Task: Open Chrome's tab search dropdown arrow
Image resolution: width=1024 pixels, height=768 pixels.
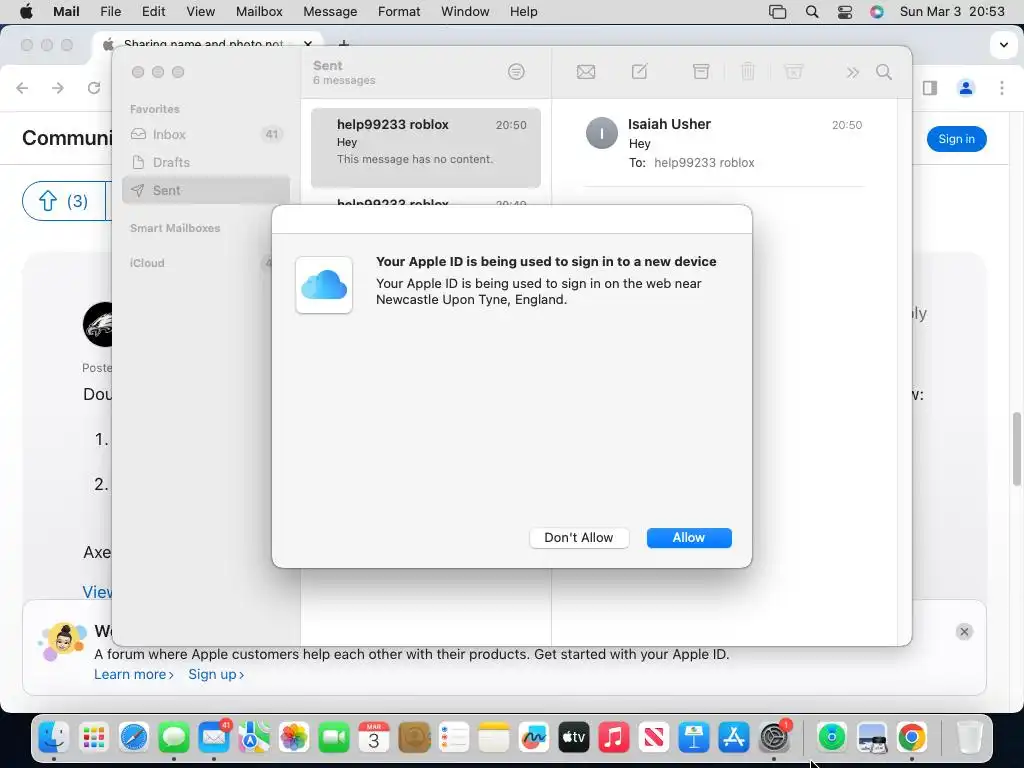Action: point(1004,45)
